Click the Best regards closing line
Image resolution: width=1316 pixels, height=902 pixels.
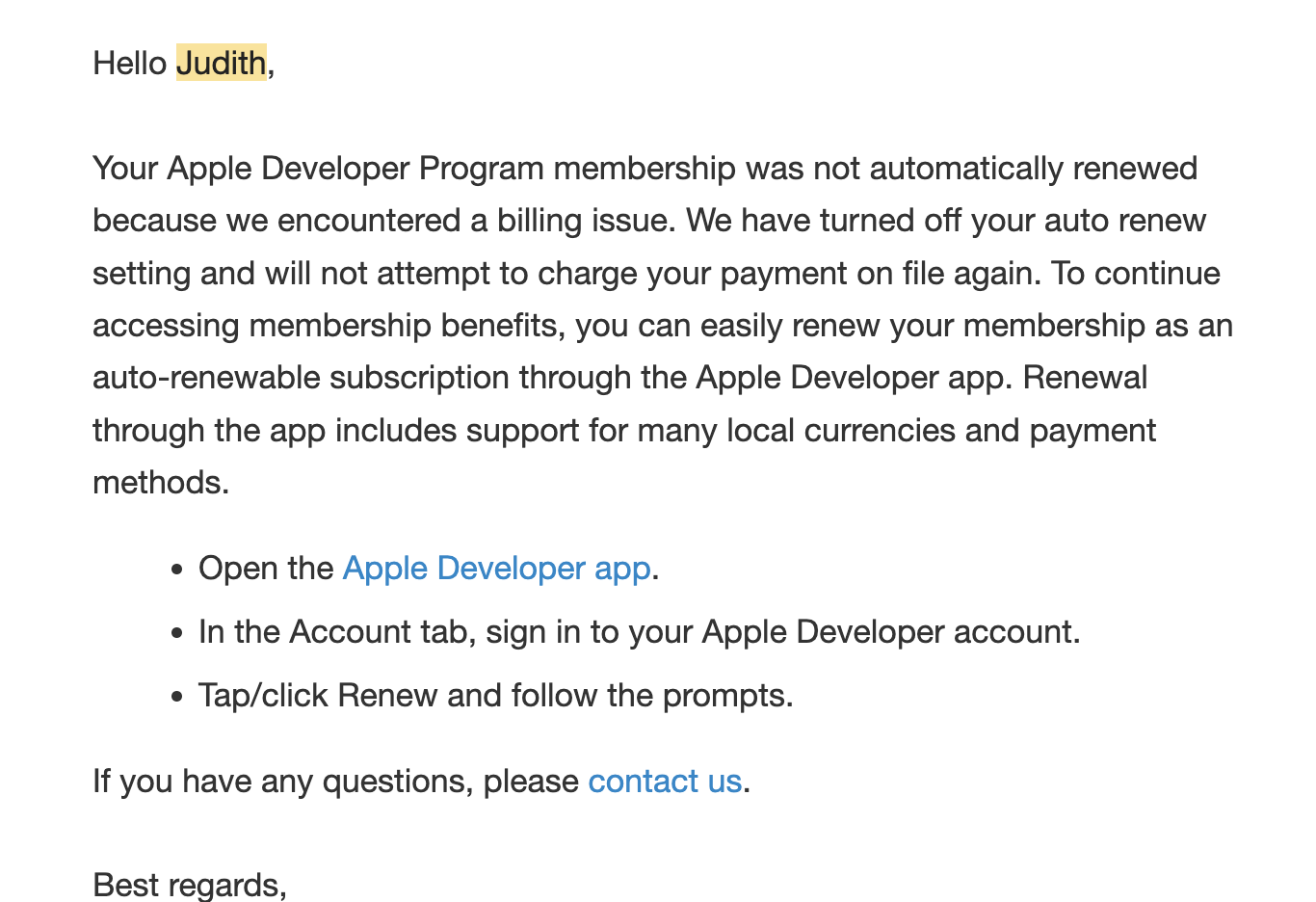[x=189, y=884]
